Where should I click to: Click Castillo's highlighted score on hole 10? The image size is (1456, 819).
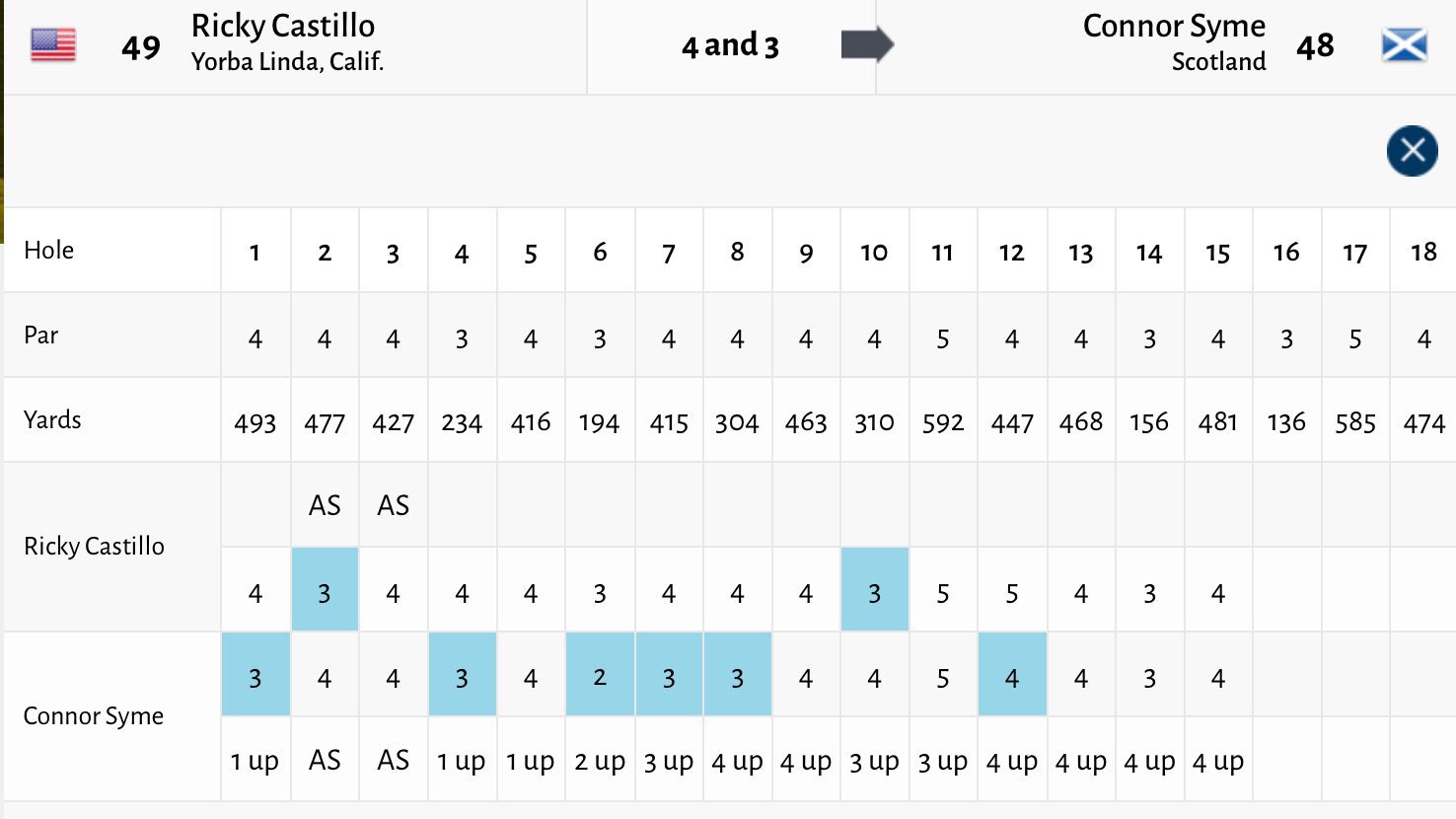[874, 593]
